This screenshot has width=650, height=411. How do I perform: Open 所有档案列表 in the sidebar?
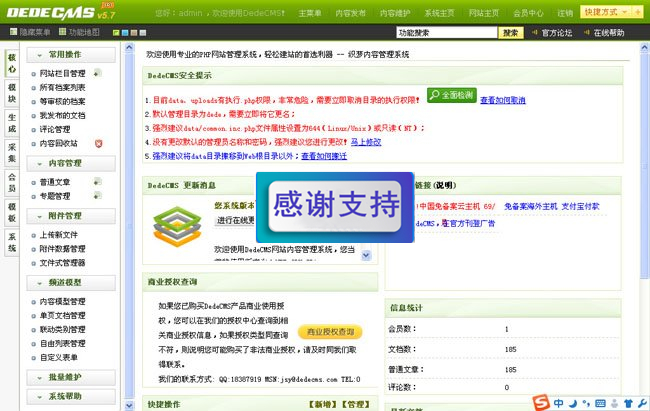click(x=62, y=88)
